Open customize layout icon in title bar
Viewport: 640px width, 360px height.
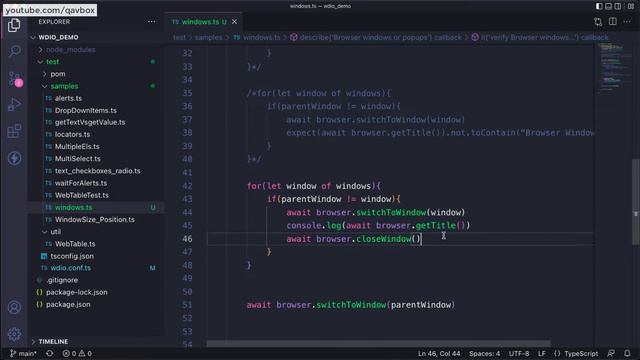[631, 6]
